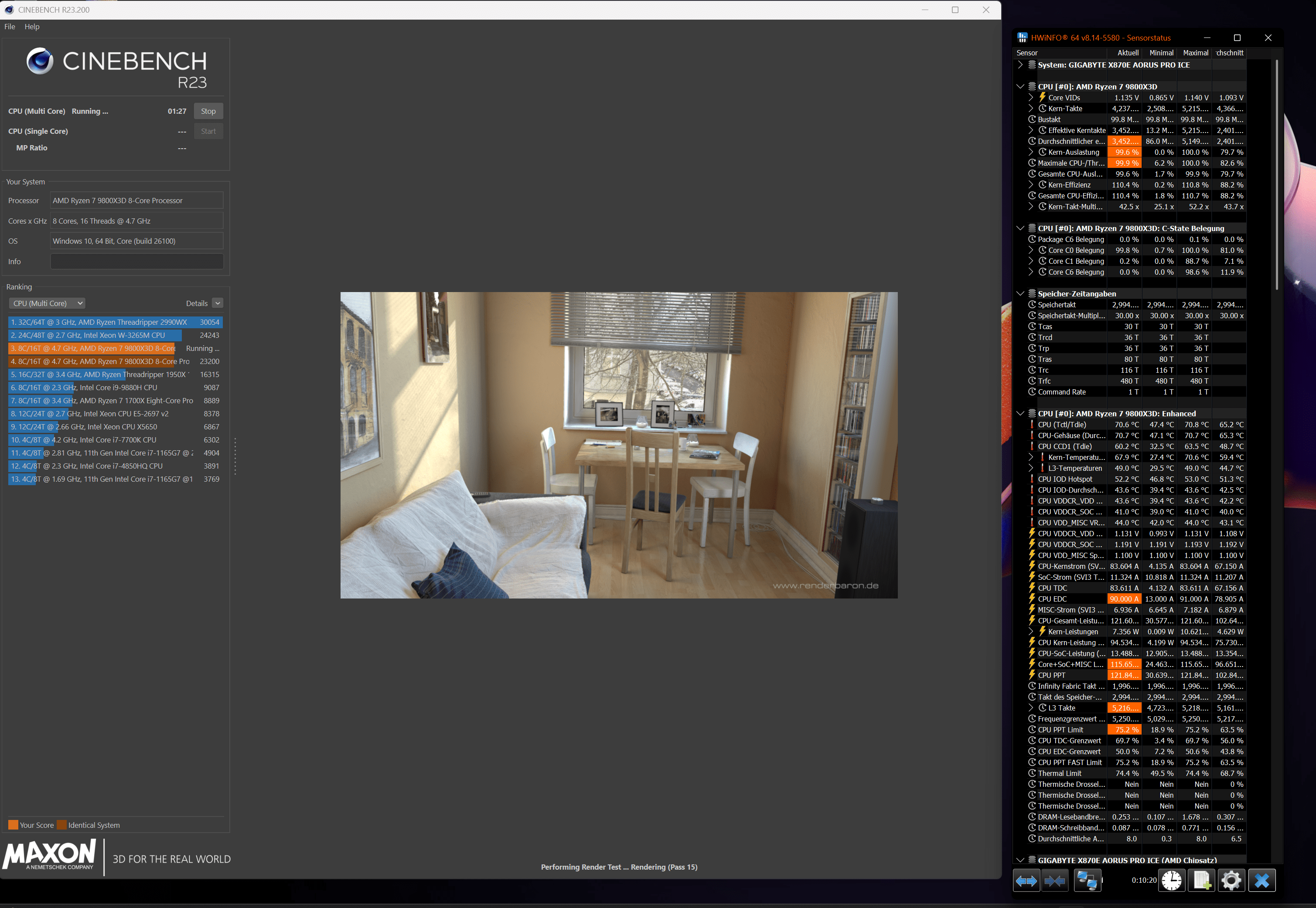
Task: Expand the Kern-Takte row
Action: (x=1031, y=108)
